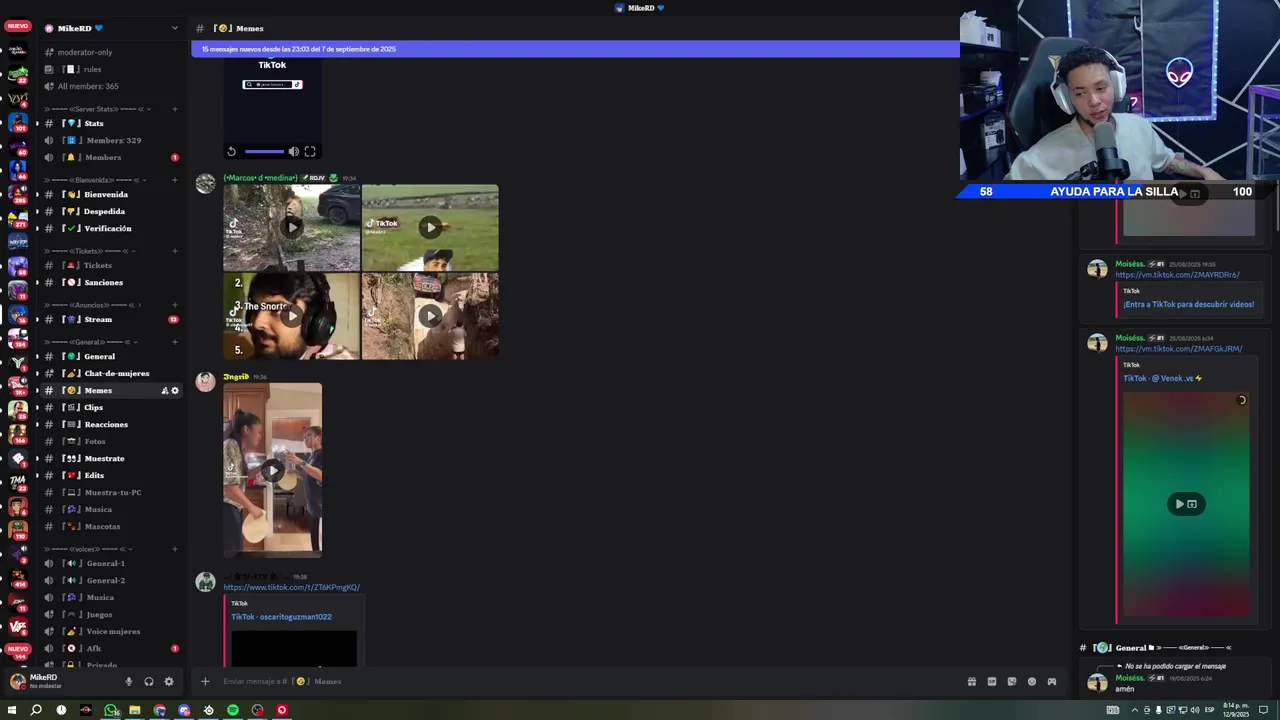
Task: Collapse the Tickets category
Action: 90,251
